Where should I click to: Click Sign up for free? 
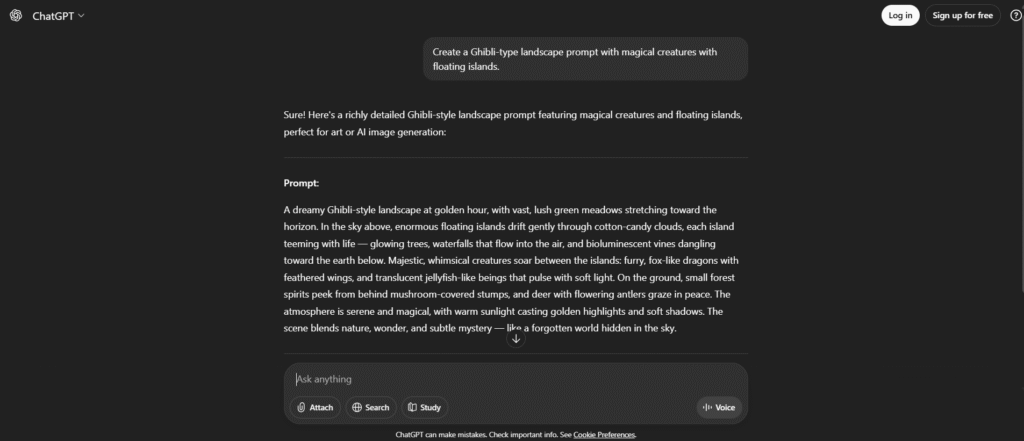pyautogui.click(x=964, y=15)
